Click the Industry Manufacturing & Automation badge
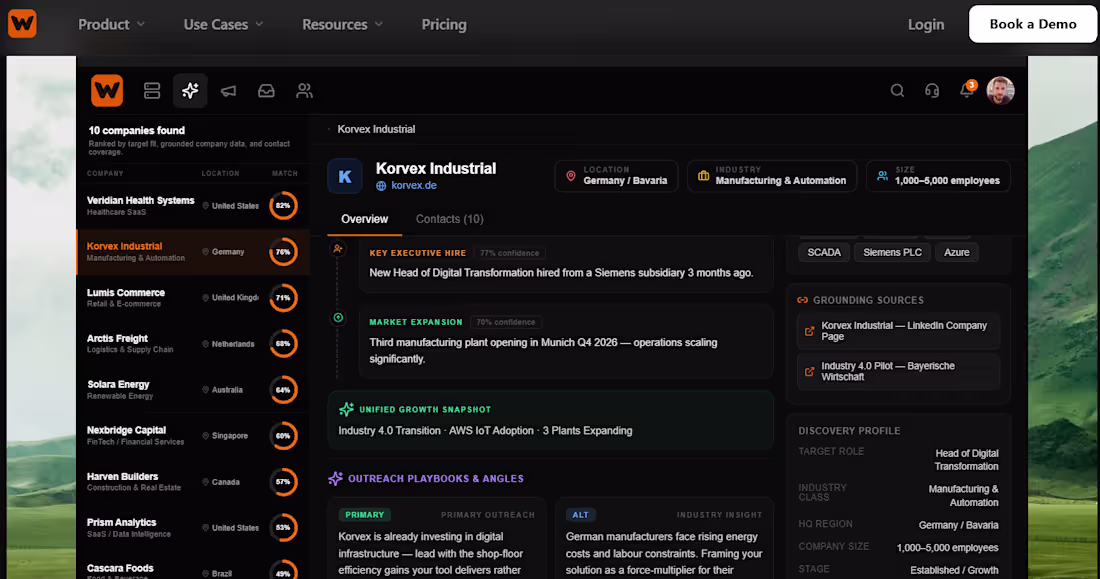The height and width of the screenshot is (579, 1100). 772,176
